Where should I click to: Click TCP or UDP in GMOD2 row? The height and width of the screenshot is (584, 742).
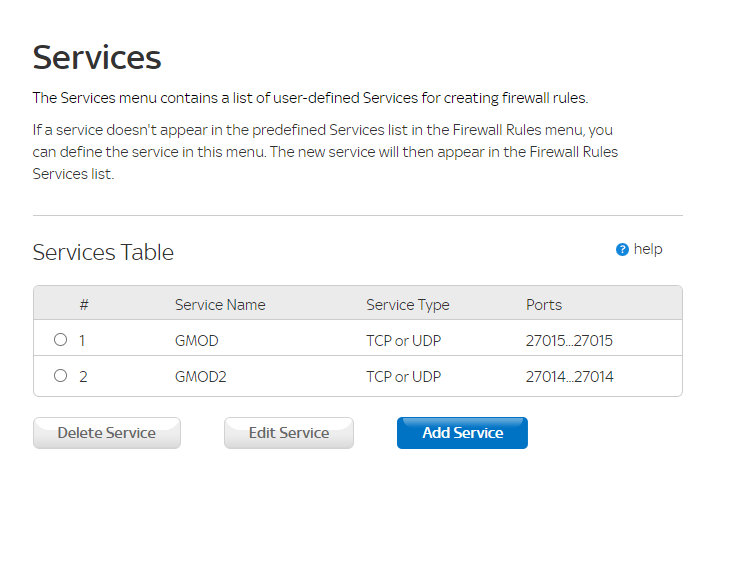tap(403, 377)
